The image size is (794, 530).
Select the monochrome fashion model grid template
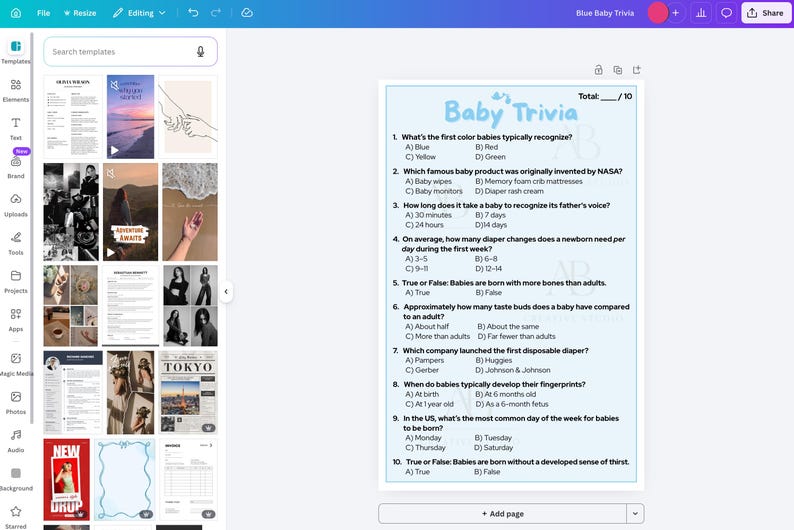(190, 306)
